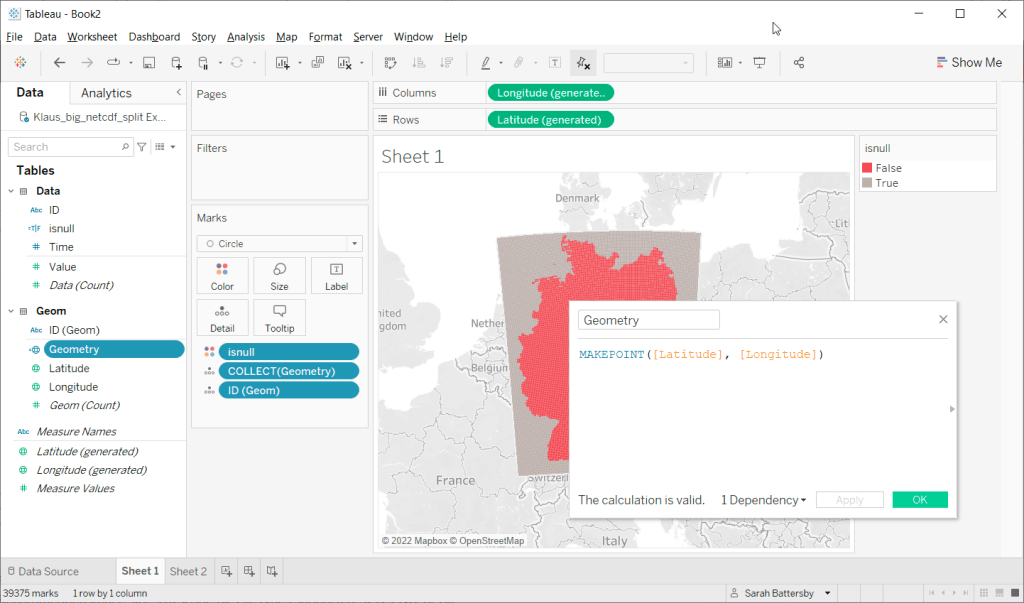Collapse the Data pane with chevron

pos(178,93)
